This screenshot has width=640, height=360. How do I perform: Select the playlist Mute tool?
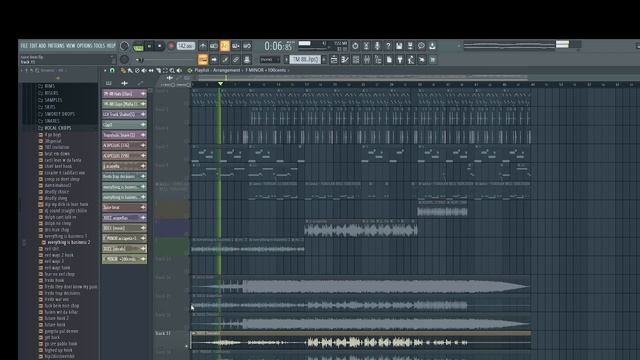[x=144, y=71]
